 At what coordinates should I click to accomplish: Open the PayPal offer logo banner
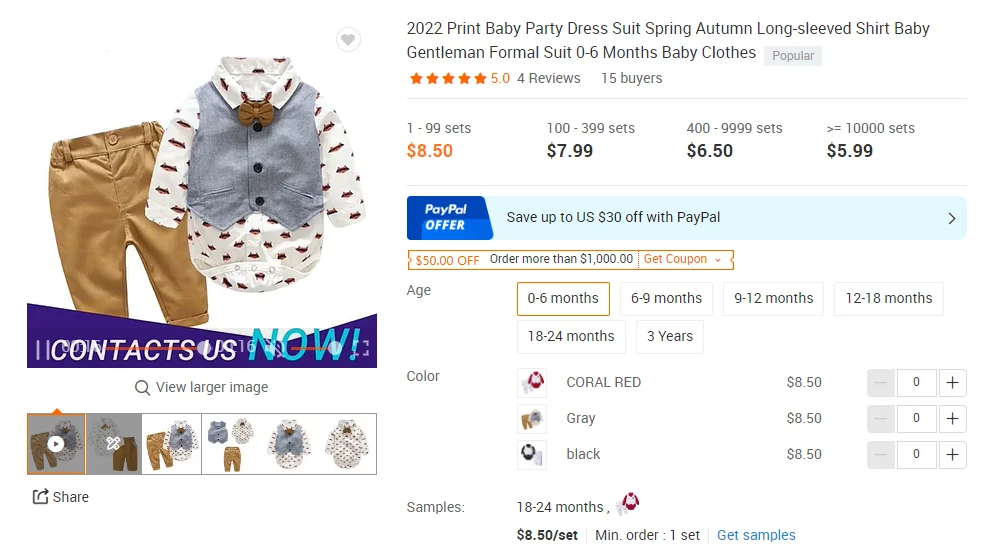click(x=449, y=217)
